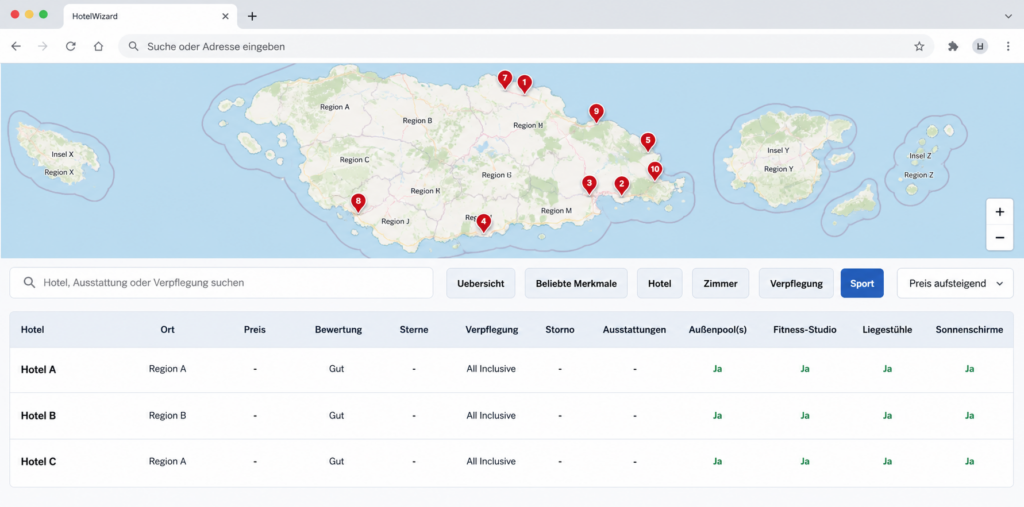
Task: Click the Sonnenschirme column header
Action: click(x=969, y=330)
